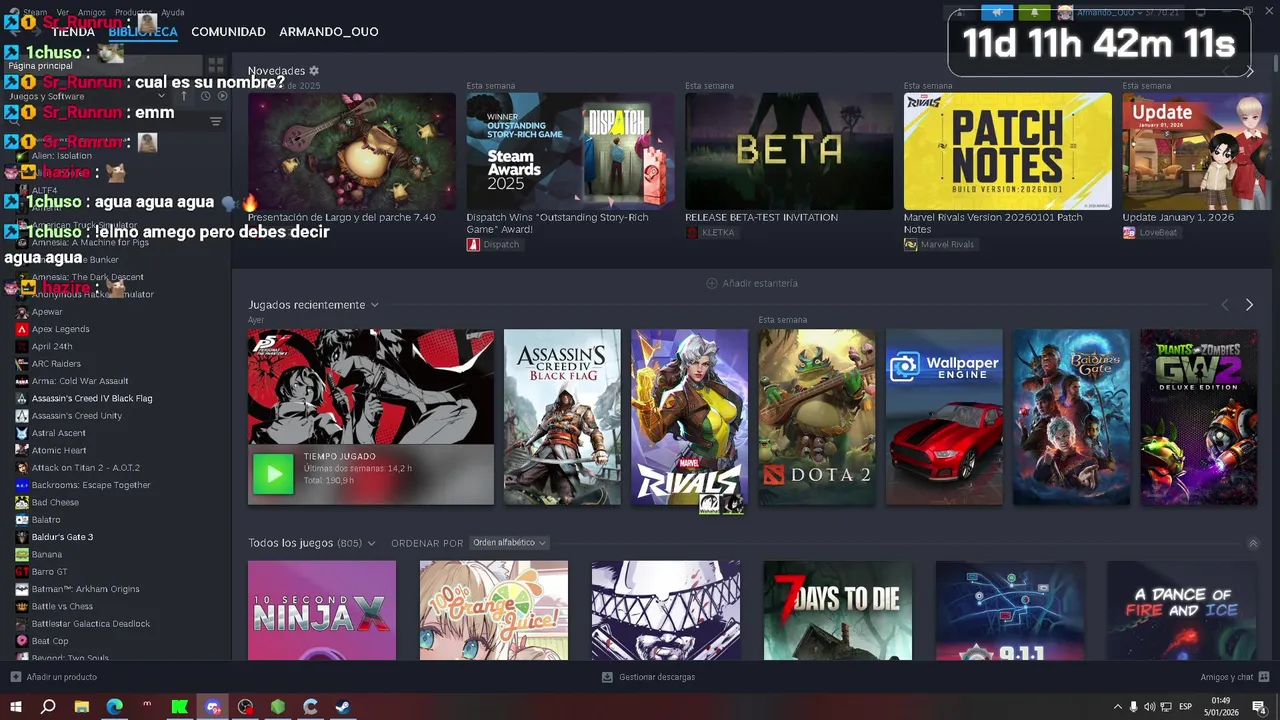Viewport: 1280px width, 720px height.
Task: Select Atomic Heart in game list
Action: pyautogui.click(x=59, y=451)
